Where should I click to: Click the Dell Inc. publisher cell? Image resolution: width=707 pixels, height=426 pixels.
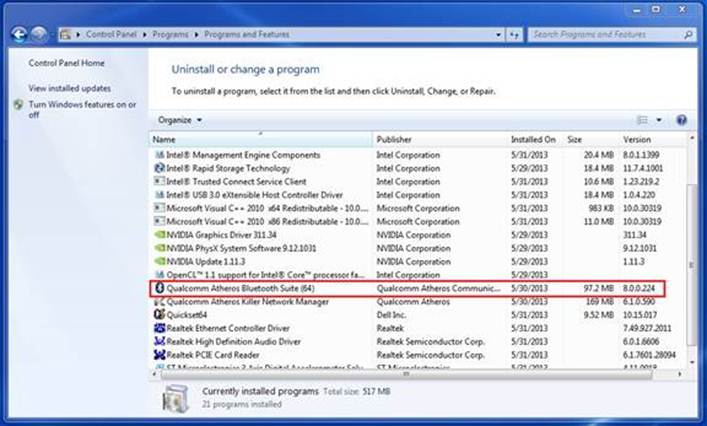click(391, 315)
